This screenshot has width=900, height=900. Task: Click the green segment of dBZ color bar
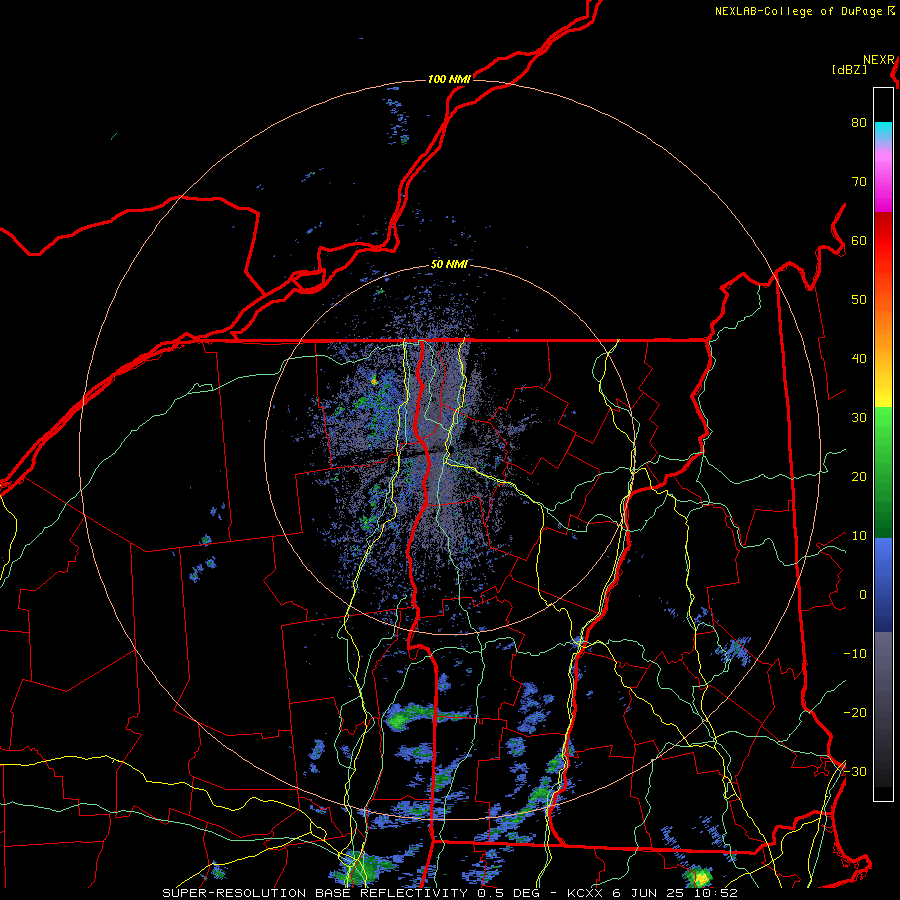pyautogui.click(x=883, y=472)
